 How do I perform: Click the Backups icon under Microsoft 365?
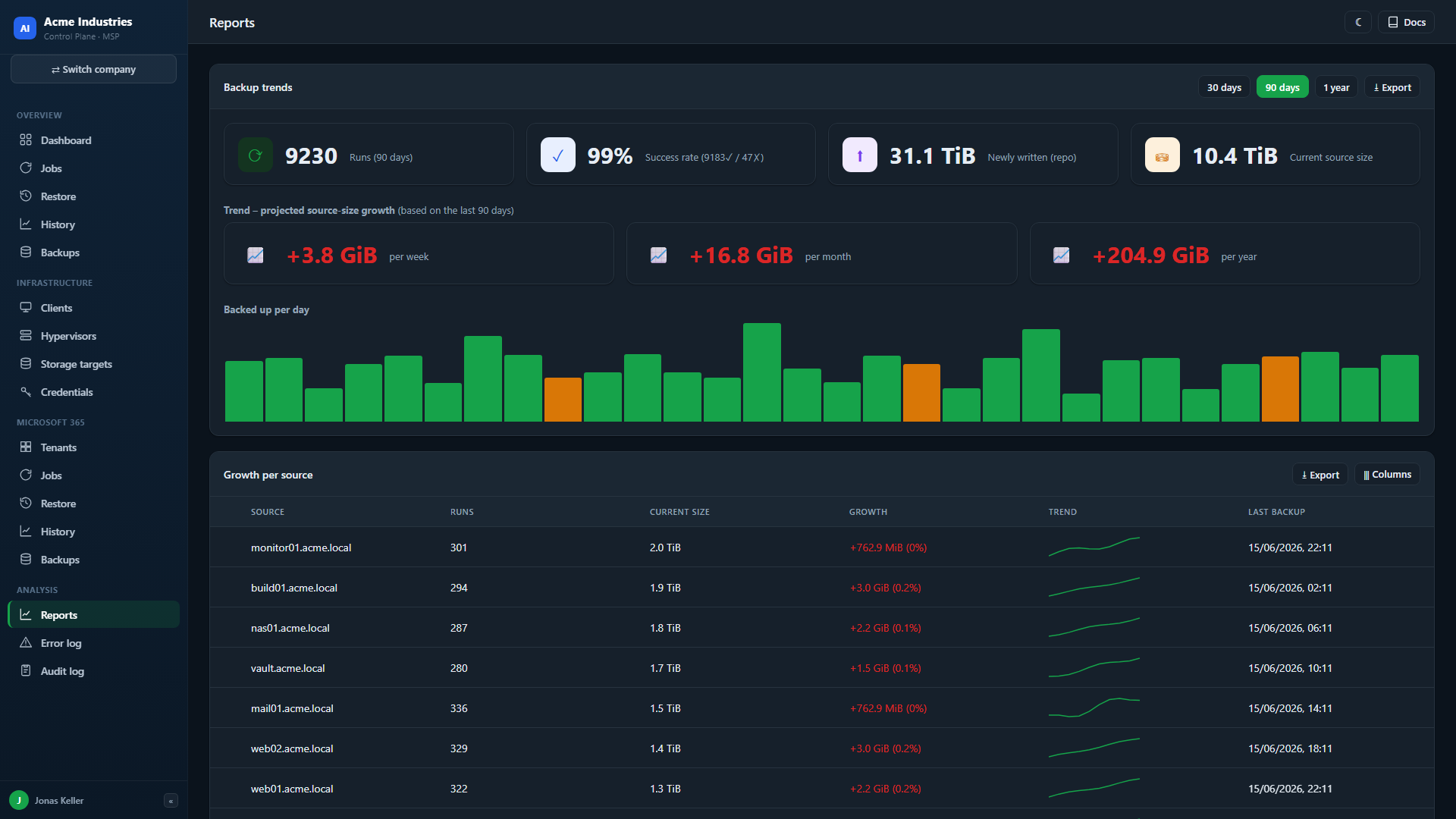tap(26, 560)
